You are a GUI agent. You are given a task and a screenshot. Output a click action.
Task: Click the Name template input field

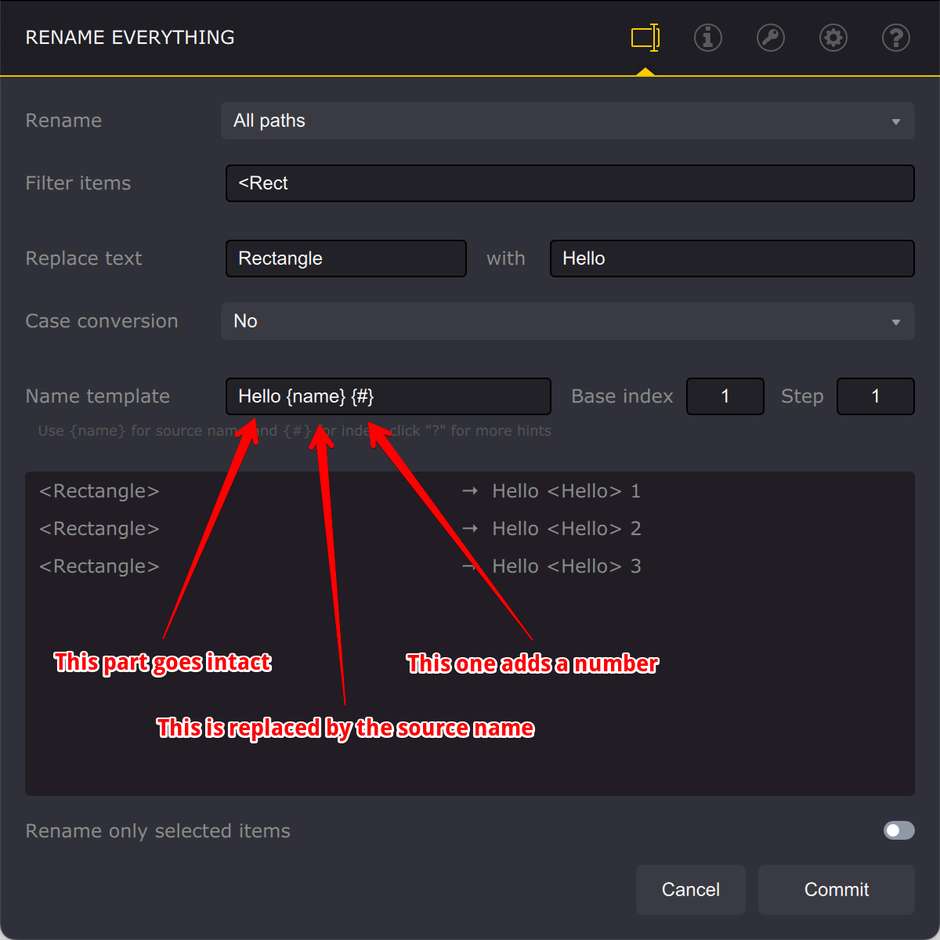pos(388,396)
